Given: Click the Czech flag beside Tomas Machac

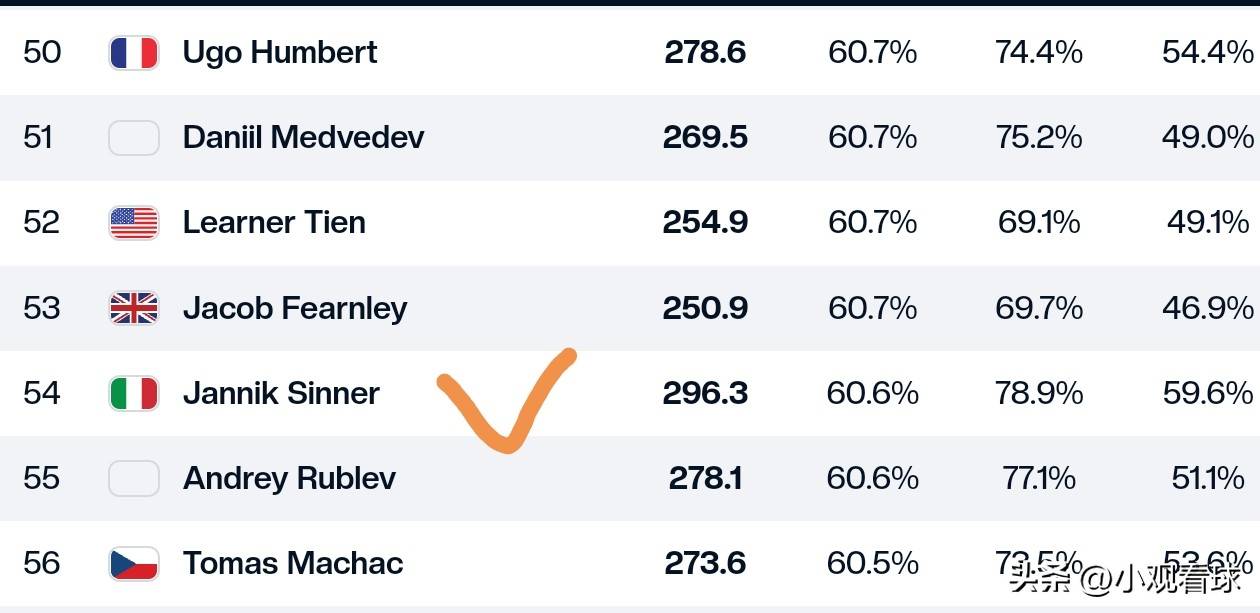Looking at the screenshot, I should click(x=134, y=563).
